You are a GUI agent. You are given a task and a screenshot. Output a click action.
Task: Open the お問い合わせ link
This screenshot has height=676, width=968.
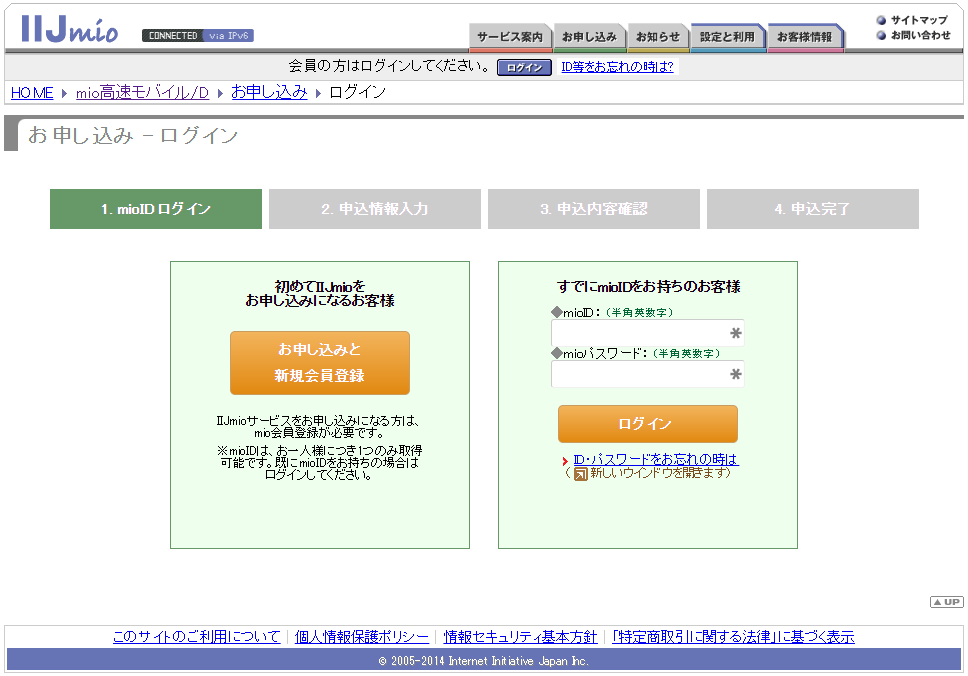point(920,35)
